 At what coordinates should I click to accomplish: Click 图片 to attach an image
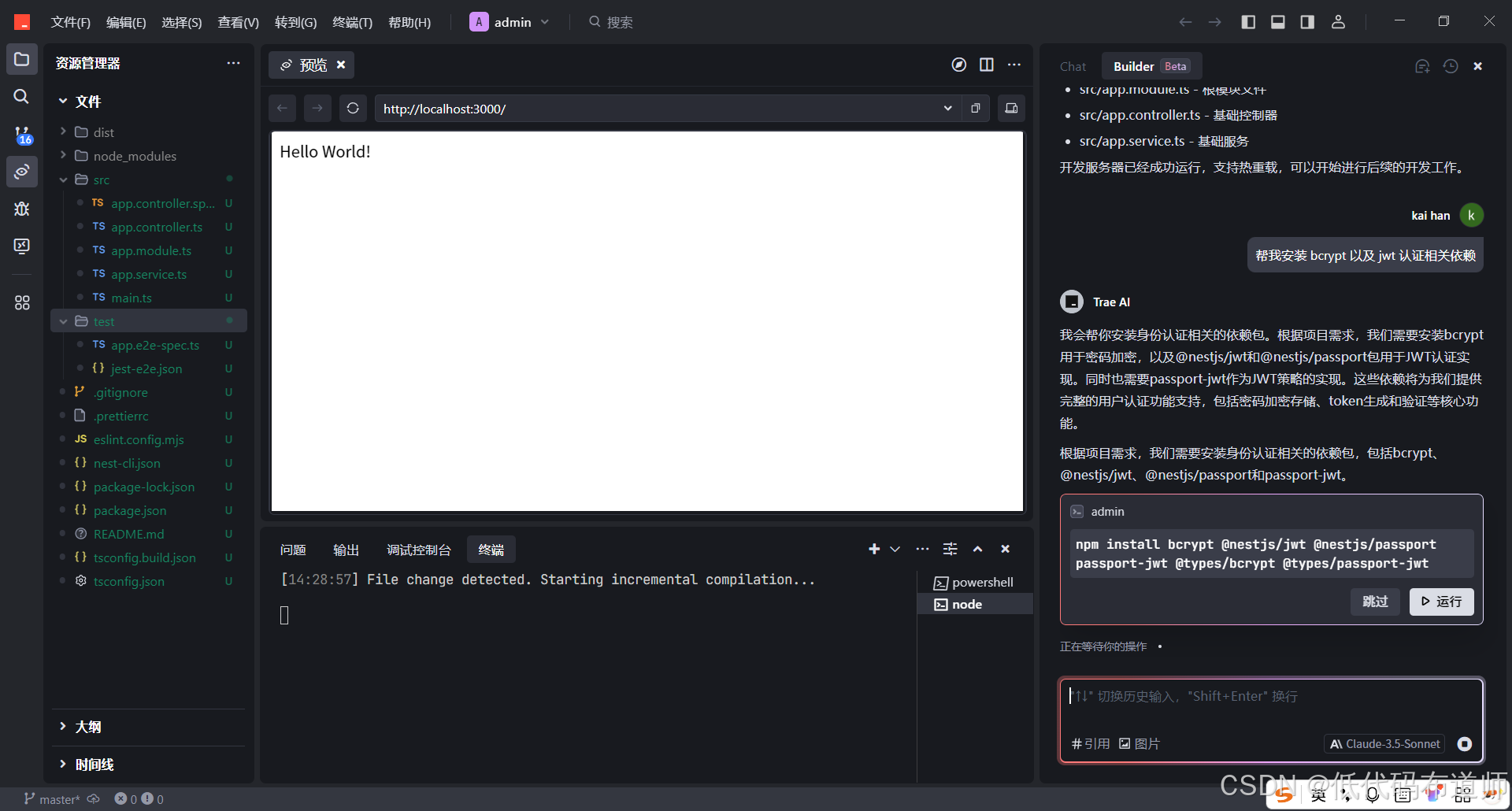(x=1140, y=744)
